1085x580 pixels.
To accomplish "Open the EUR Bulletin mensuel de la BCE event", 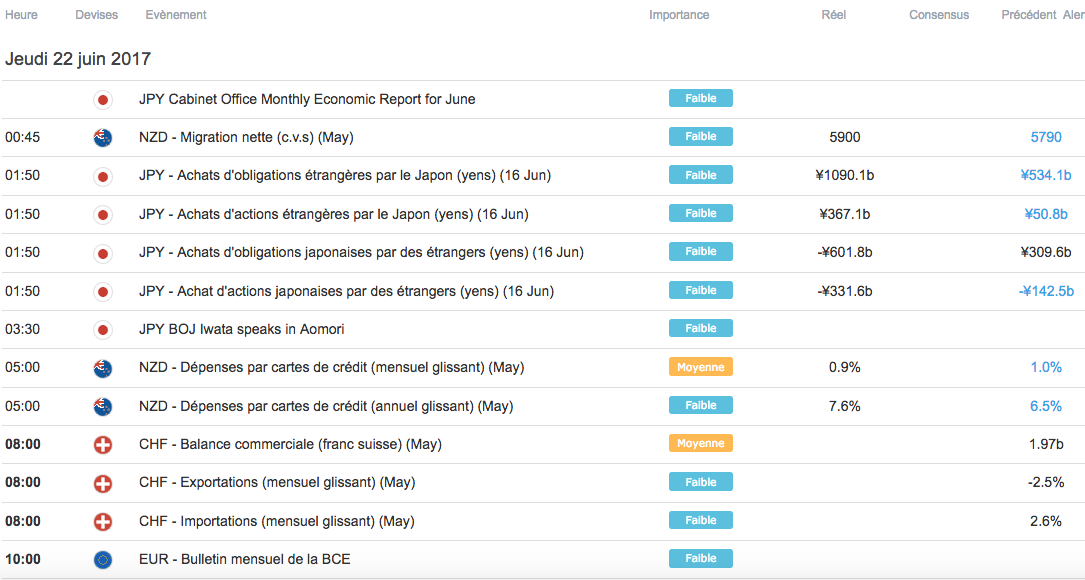I will pos(245,559).
